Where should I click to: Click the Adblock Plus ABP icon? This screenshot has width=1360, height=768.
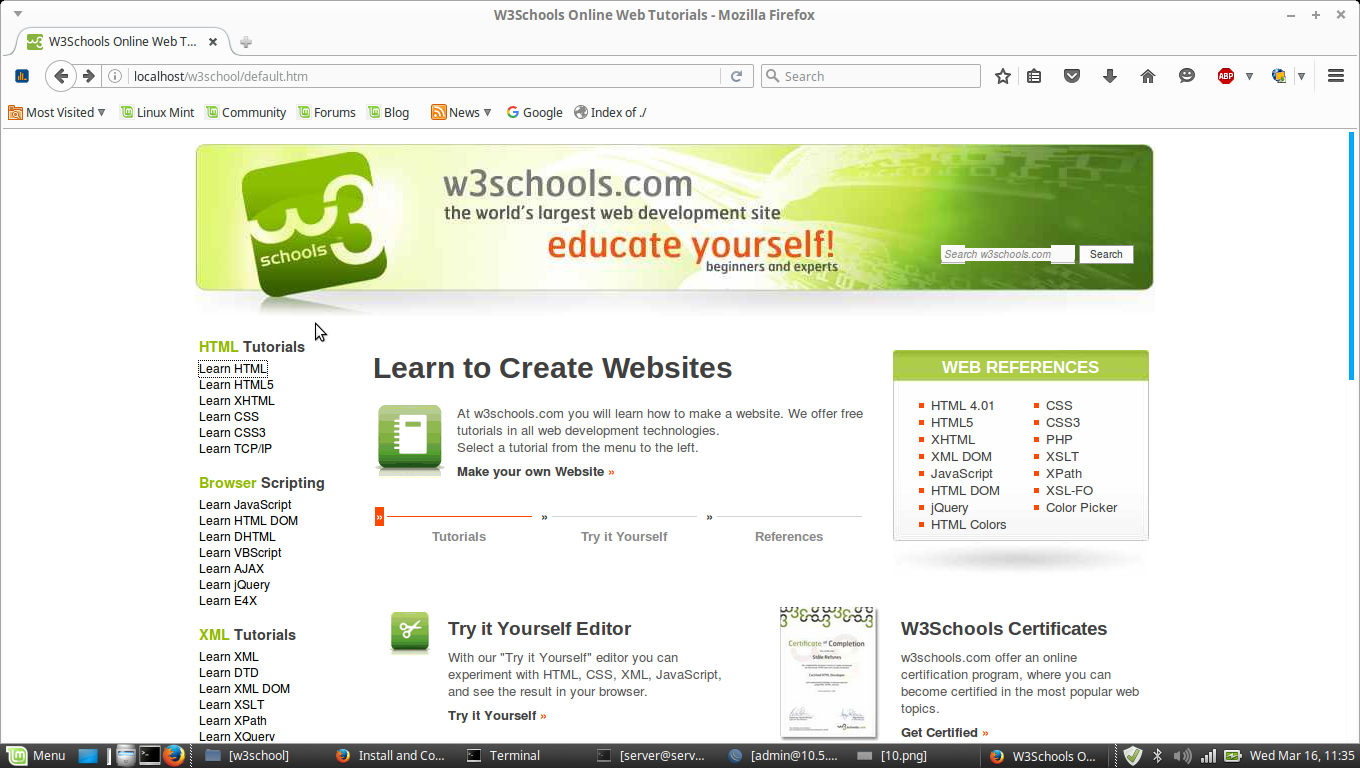pos(1225,76)
